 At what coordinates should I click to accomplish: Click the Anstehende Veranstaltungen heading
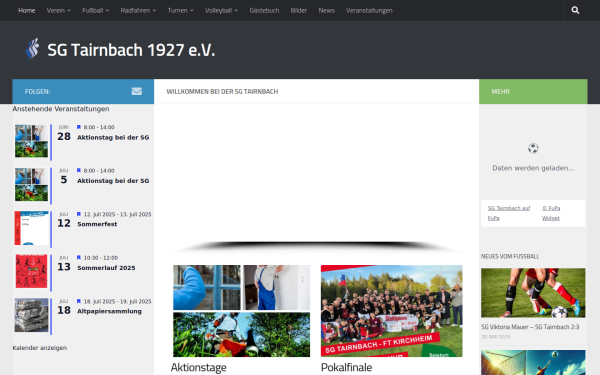[61, 109]
